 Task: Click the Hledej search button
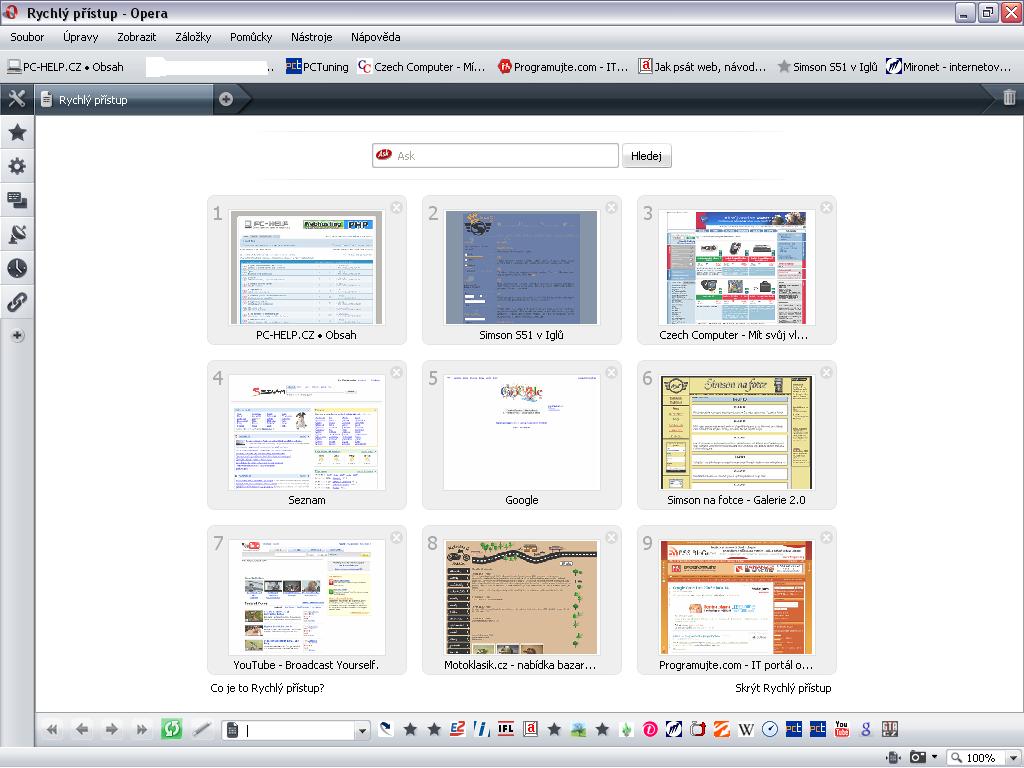click(646, 156)
